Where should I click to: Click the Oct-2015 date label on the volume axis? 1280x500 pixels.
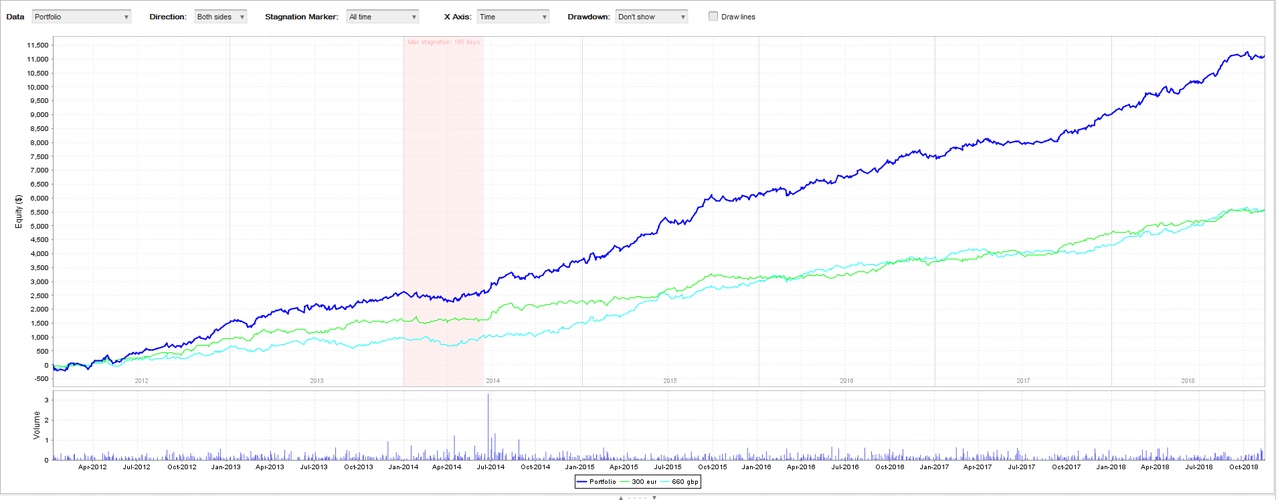[x=711, y=466]
